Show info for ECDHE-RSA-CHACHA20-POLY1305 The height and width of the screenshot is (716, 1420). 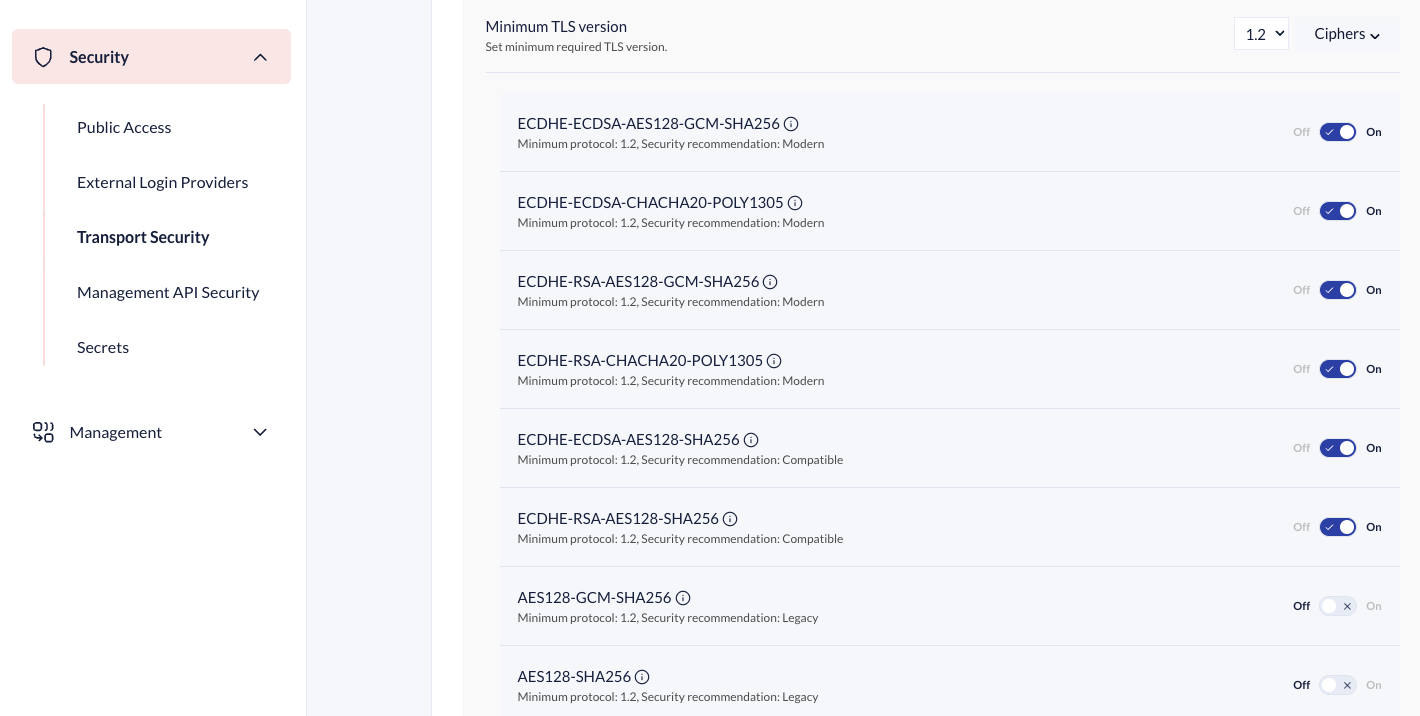(774, 361)
